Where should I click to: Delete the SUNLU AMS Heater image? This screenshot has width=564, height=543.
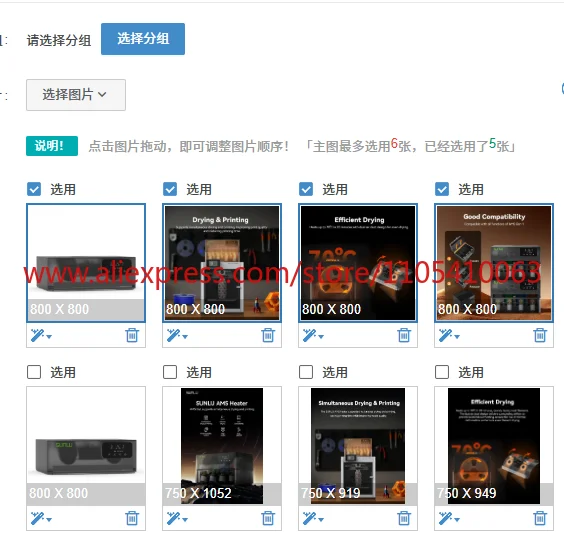tap(268, 518)
